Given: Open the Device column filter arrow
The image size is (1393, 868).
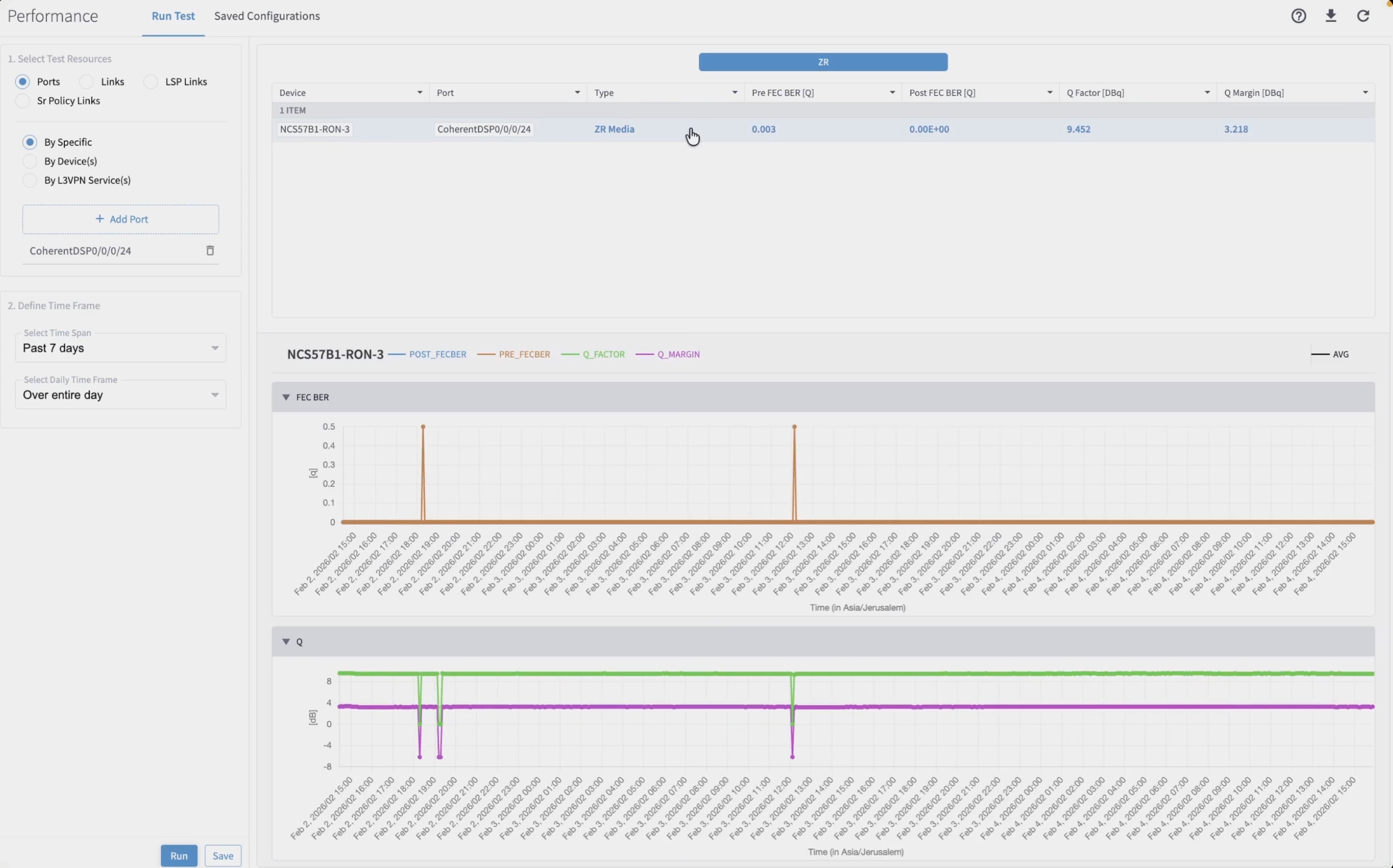Looking at the screenshot, I should click(420, 93).
